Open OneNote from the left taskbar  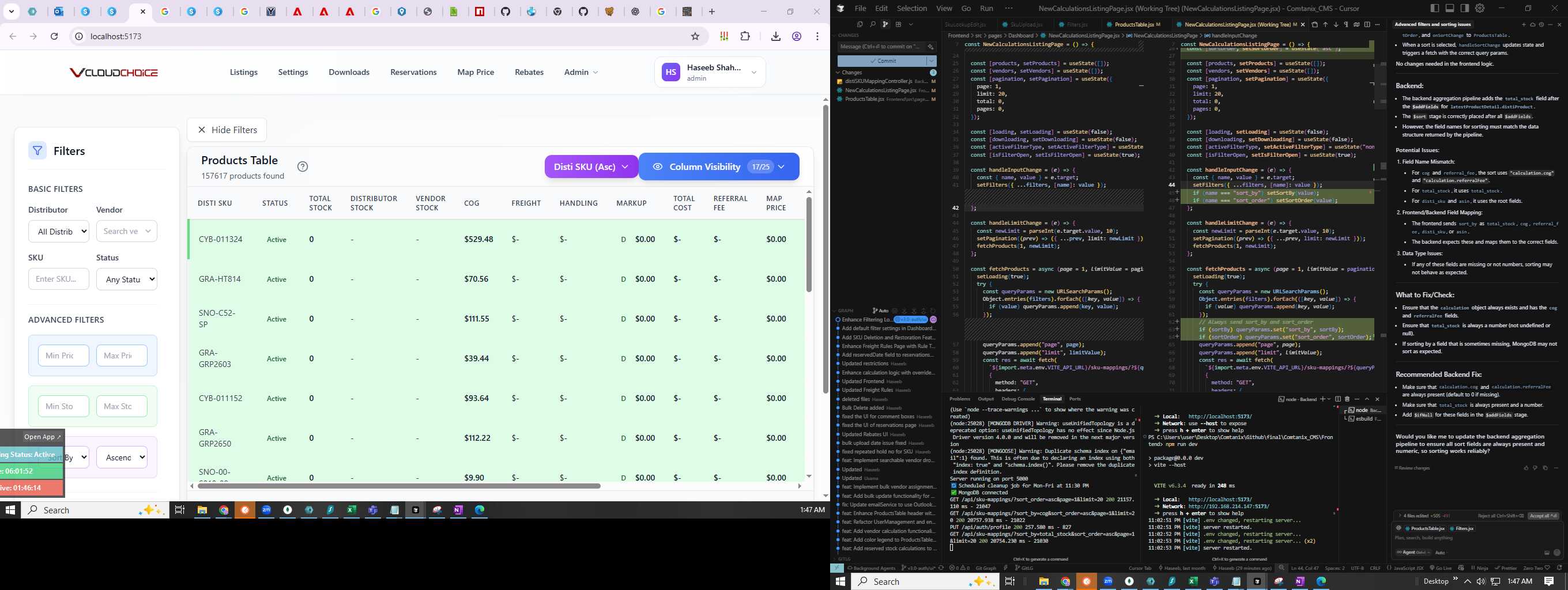(458, 510)
